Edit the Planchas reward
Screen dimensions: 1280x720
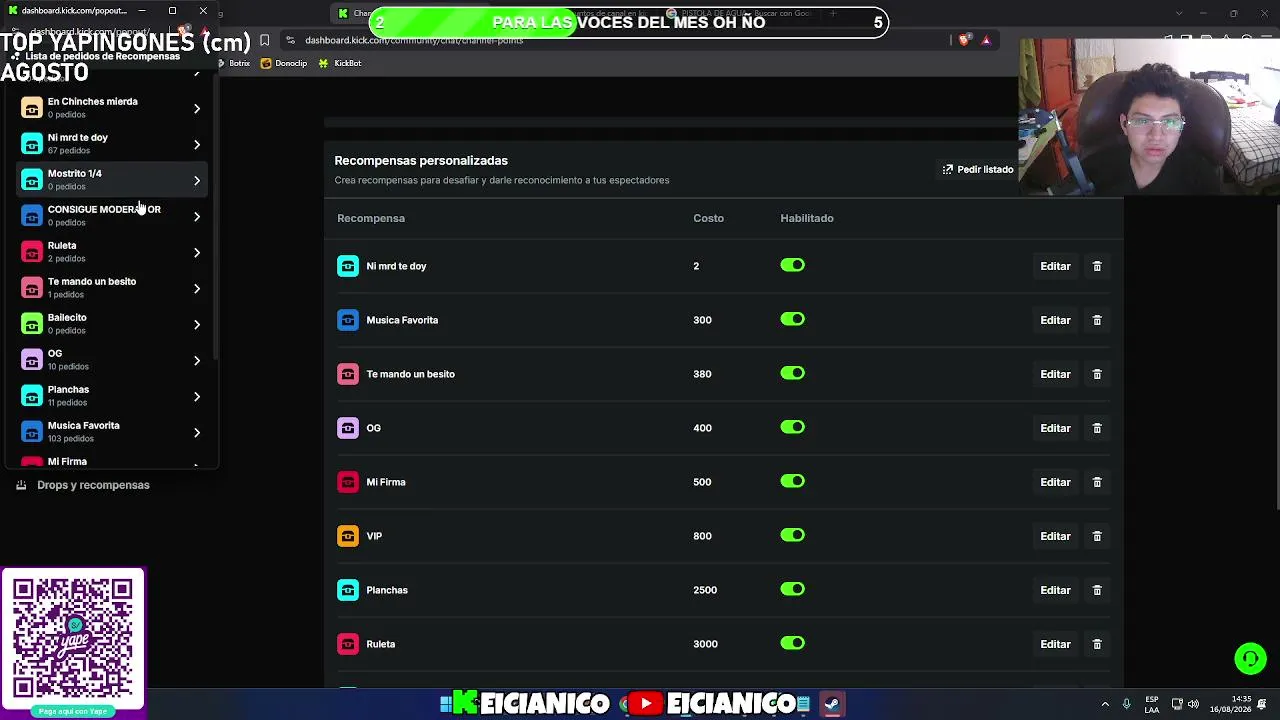[1055, 590]
